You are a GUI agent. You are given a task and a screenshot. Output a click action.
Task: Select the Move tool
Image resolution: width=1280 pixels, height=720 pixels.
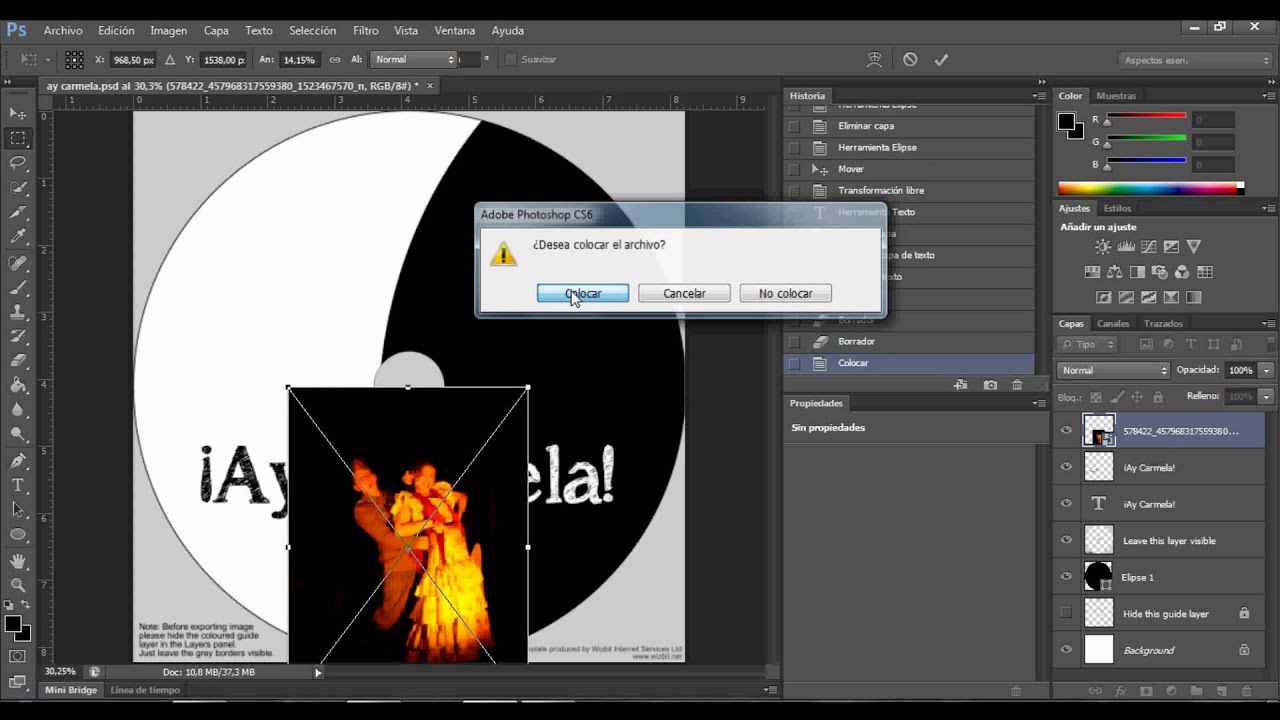point(18,113)
